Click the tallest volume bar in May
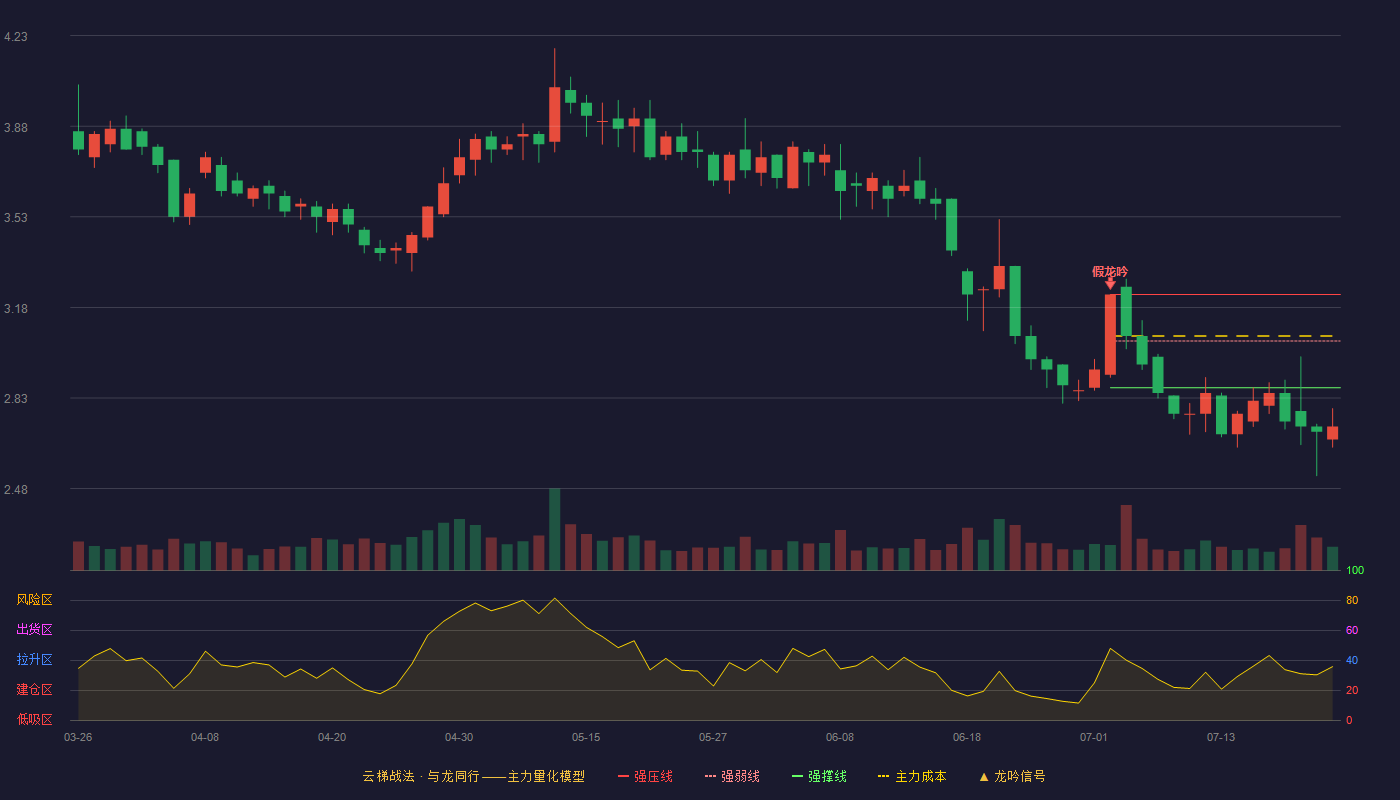Screen dimensions: 1400x800 (554, 529)
